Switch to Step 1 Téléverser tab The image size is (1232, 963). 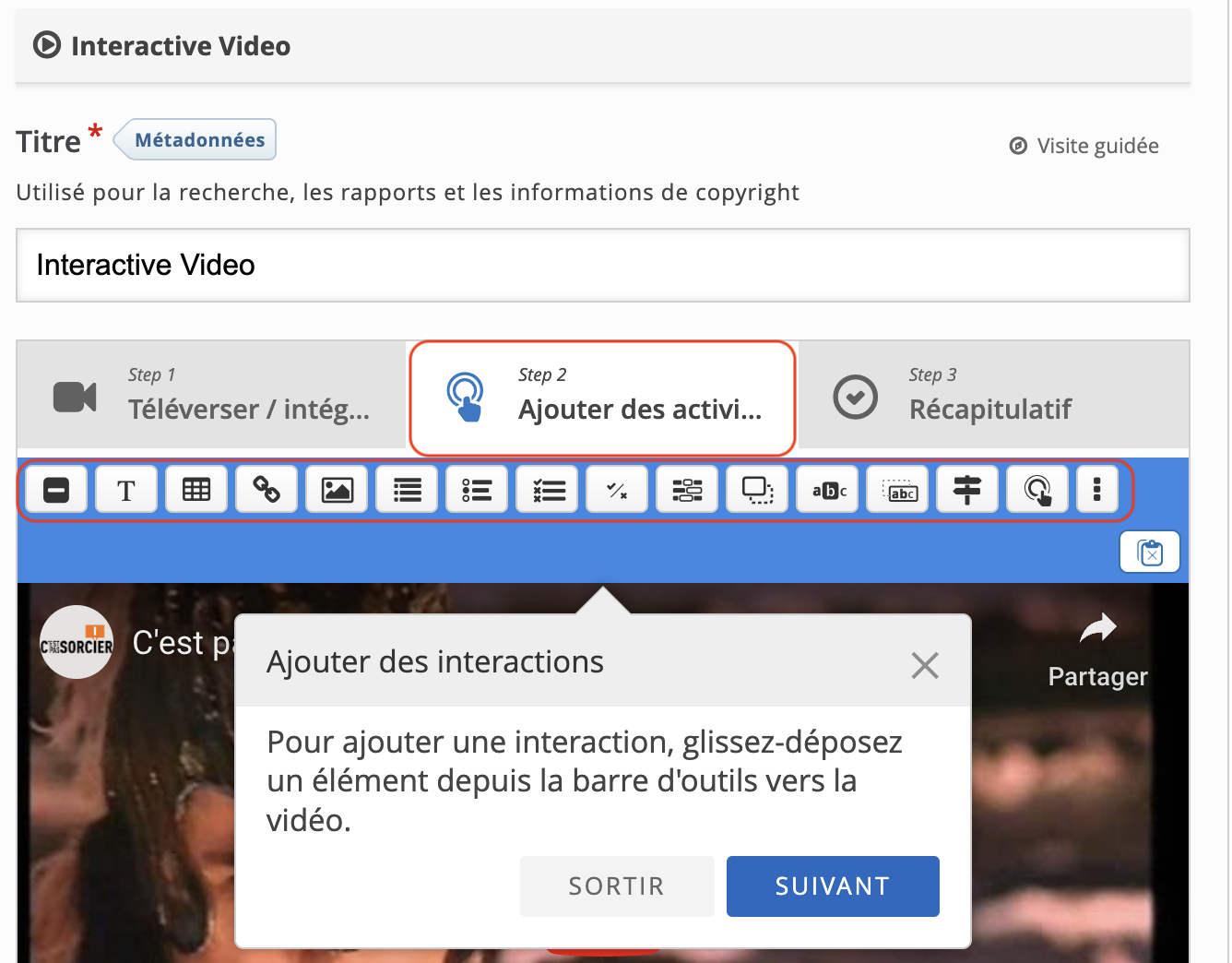tap(211, 397)
